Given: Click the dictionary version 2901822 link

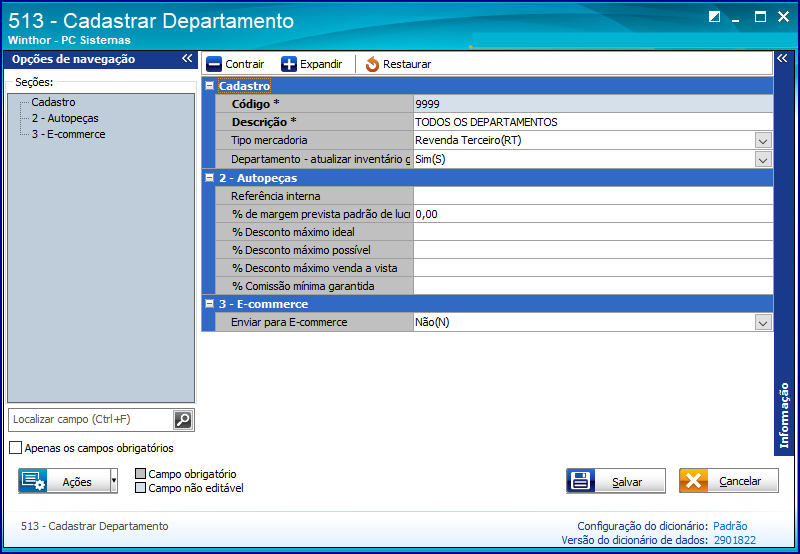Looking at the screenshot, I should click(735, 540).
